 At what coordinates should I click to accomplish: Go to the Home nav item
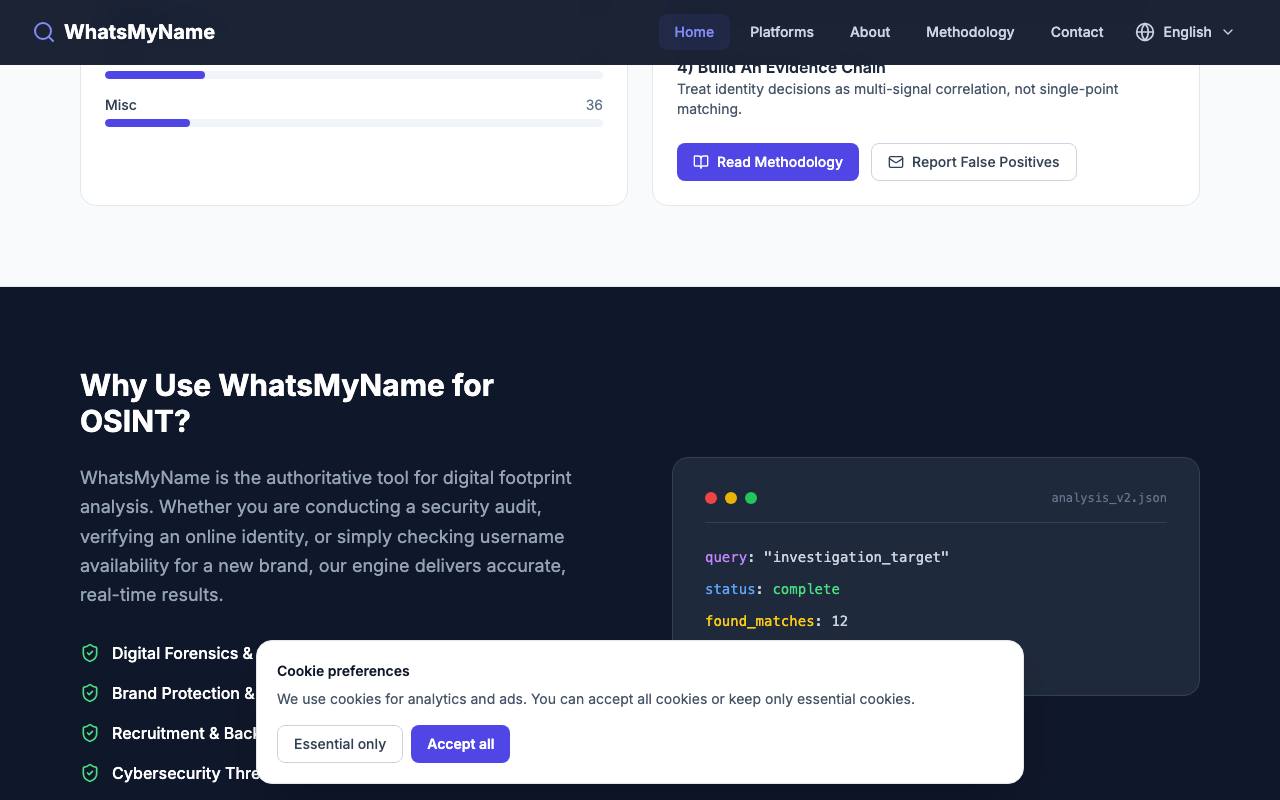tap(694, 32)
